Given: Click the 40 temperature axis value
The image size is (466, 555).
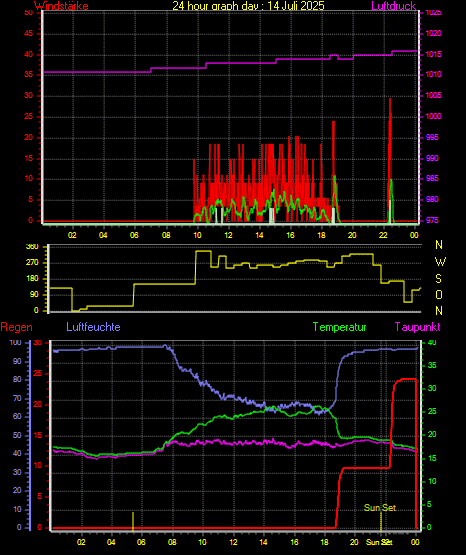Looking at the screenshot, I should (432, 342).
